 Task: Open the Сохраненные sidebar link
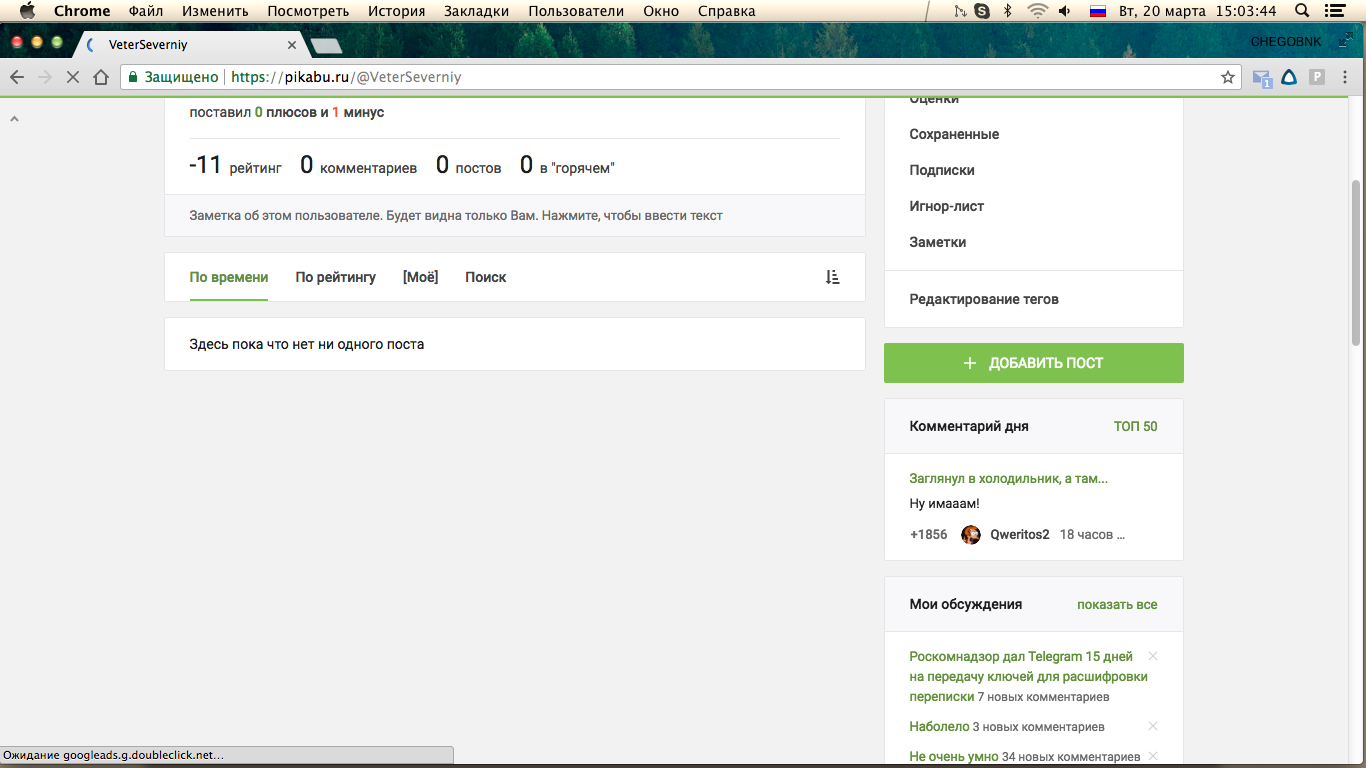pyautogui.click(x=954, y=134)
